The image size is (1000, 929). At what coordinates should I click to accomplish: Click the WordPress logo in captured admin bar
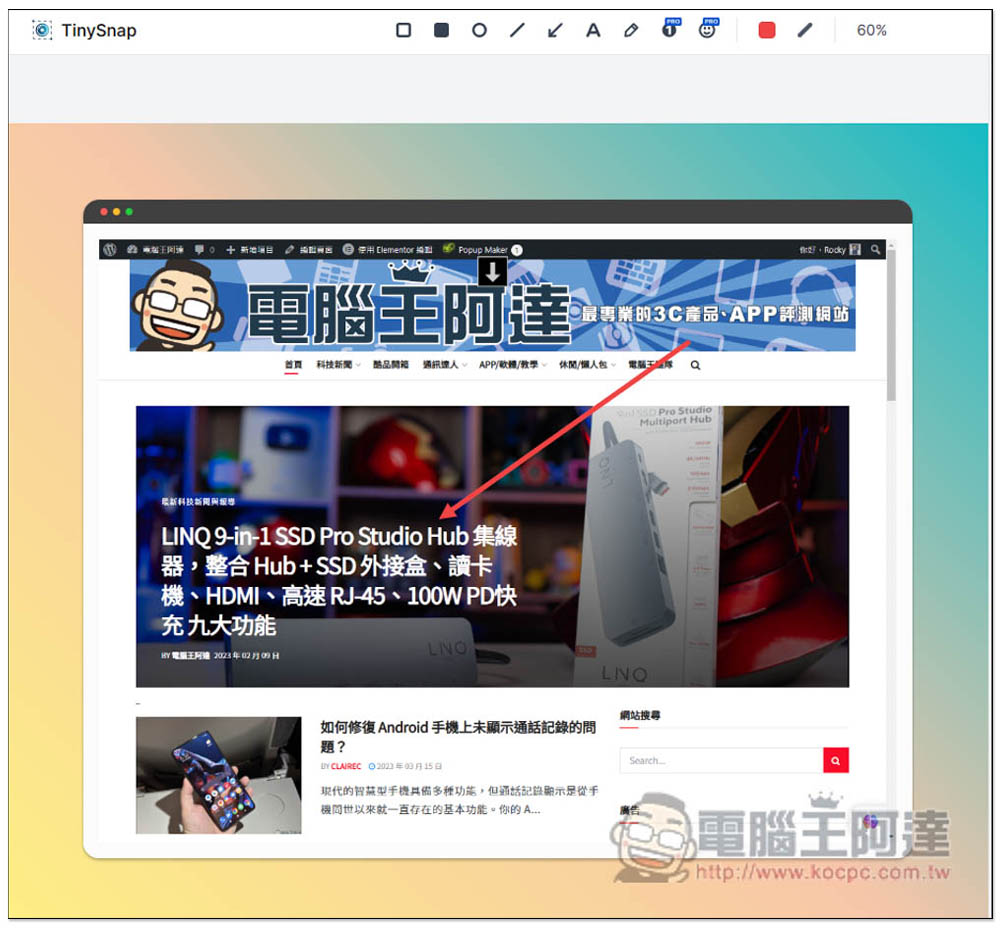[x=110, y=249]
